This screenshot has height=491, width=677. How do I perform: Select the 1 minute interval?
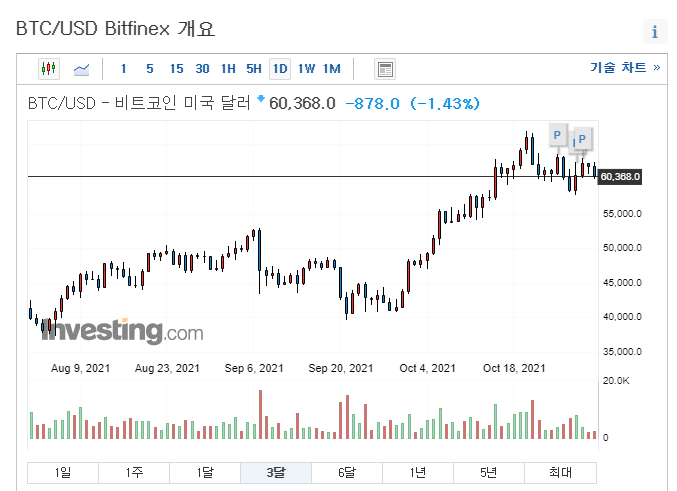point(124,69)
